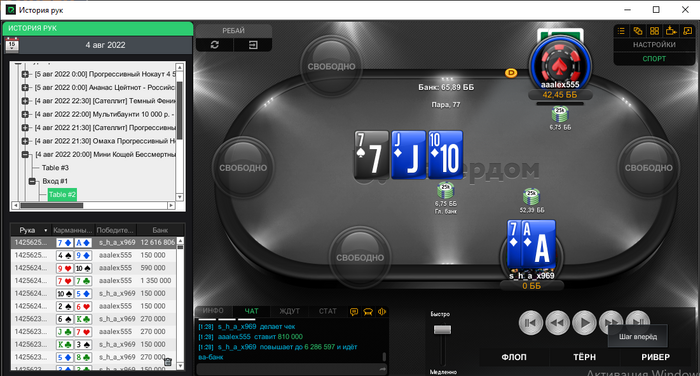Click the Свободно seat on the right

648,168
